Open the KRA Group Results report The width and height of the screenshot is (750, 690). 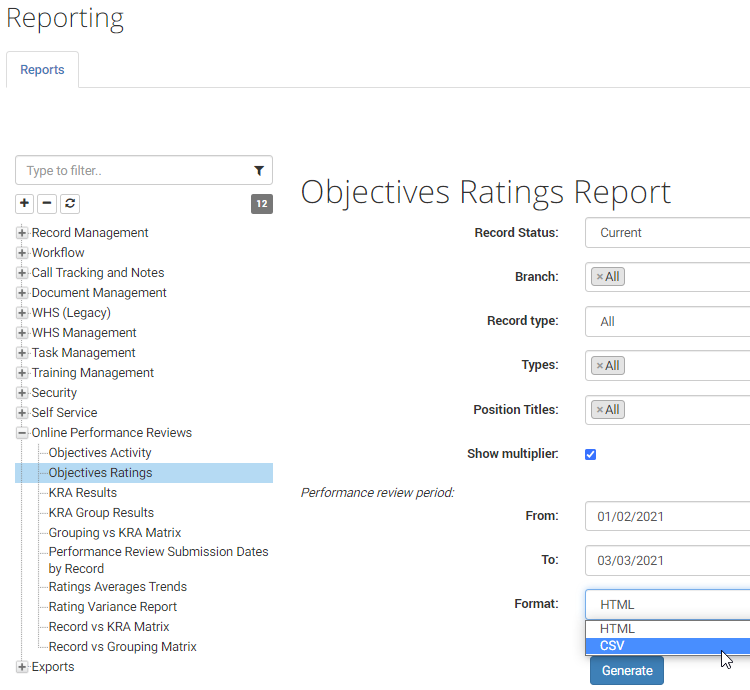coord(101,513)
